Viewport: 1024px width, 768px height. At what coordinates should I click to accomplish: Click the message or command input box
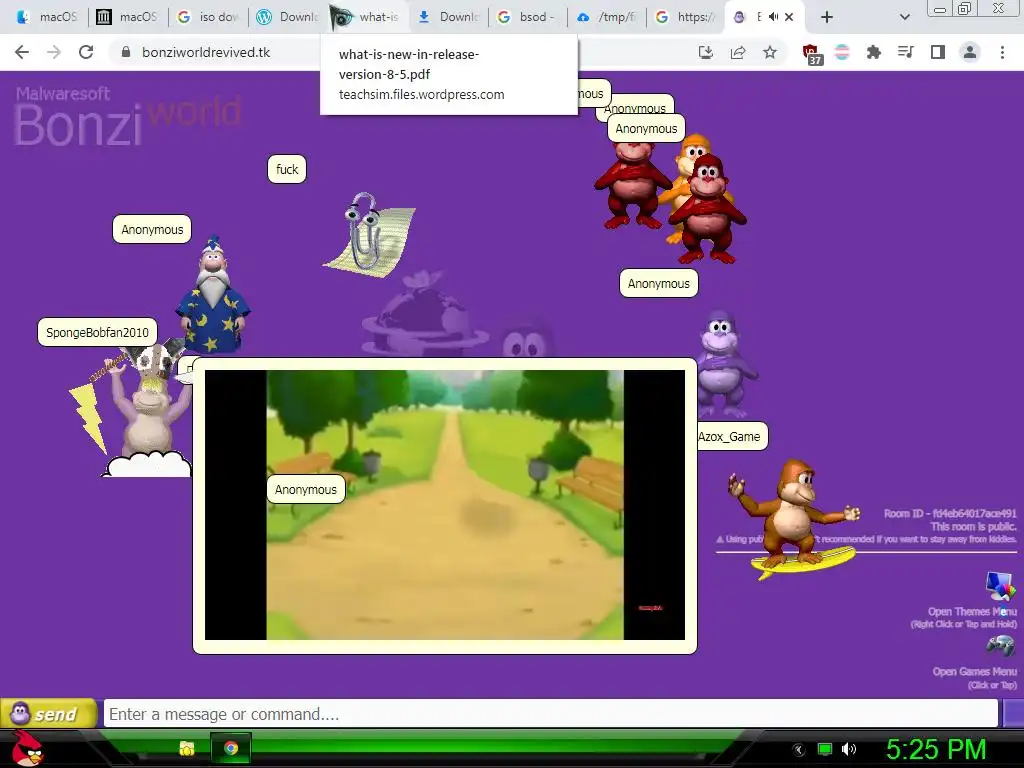tap(551, 714)
